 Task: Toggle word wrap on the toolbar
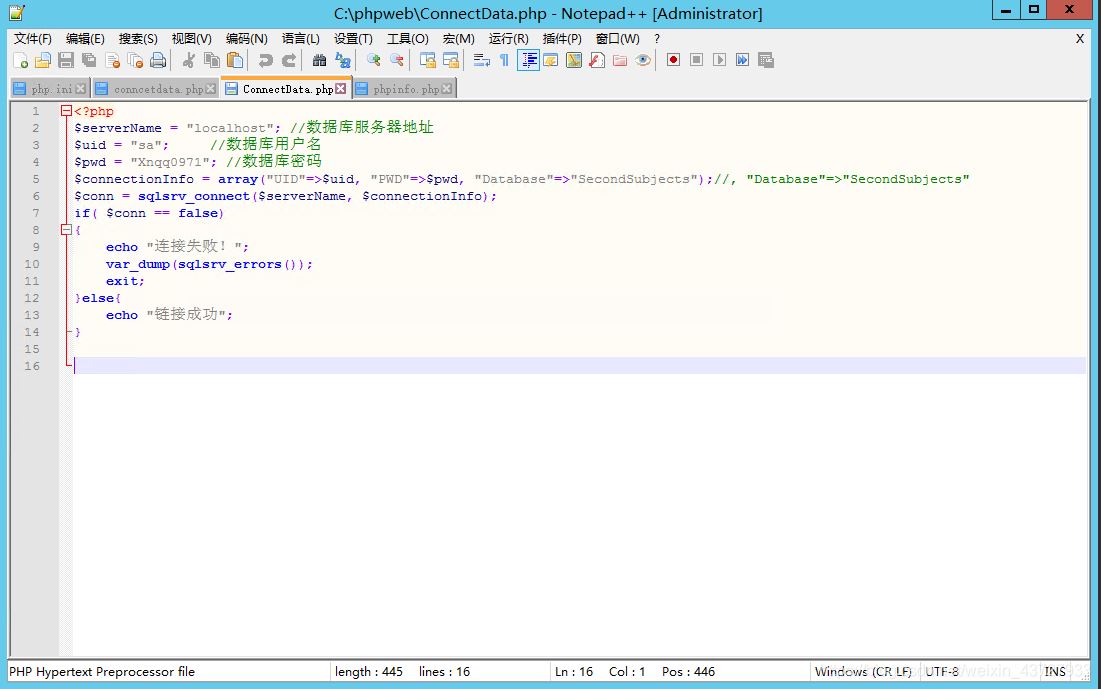[x=481, y=60]
